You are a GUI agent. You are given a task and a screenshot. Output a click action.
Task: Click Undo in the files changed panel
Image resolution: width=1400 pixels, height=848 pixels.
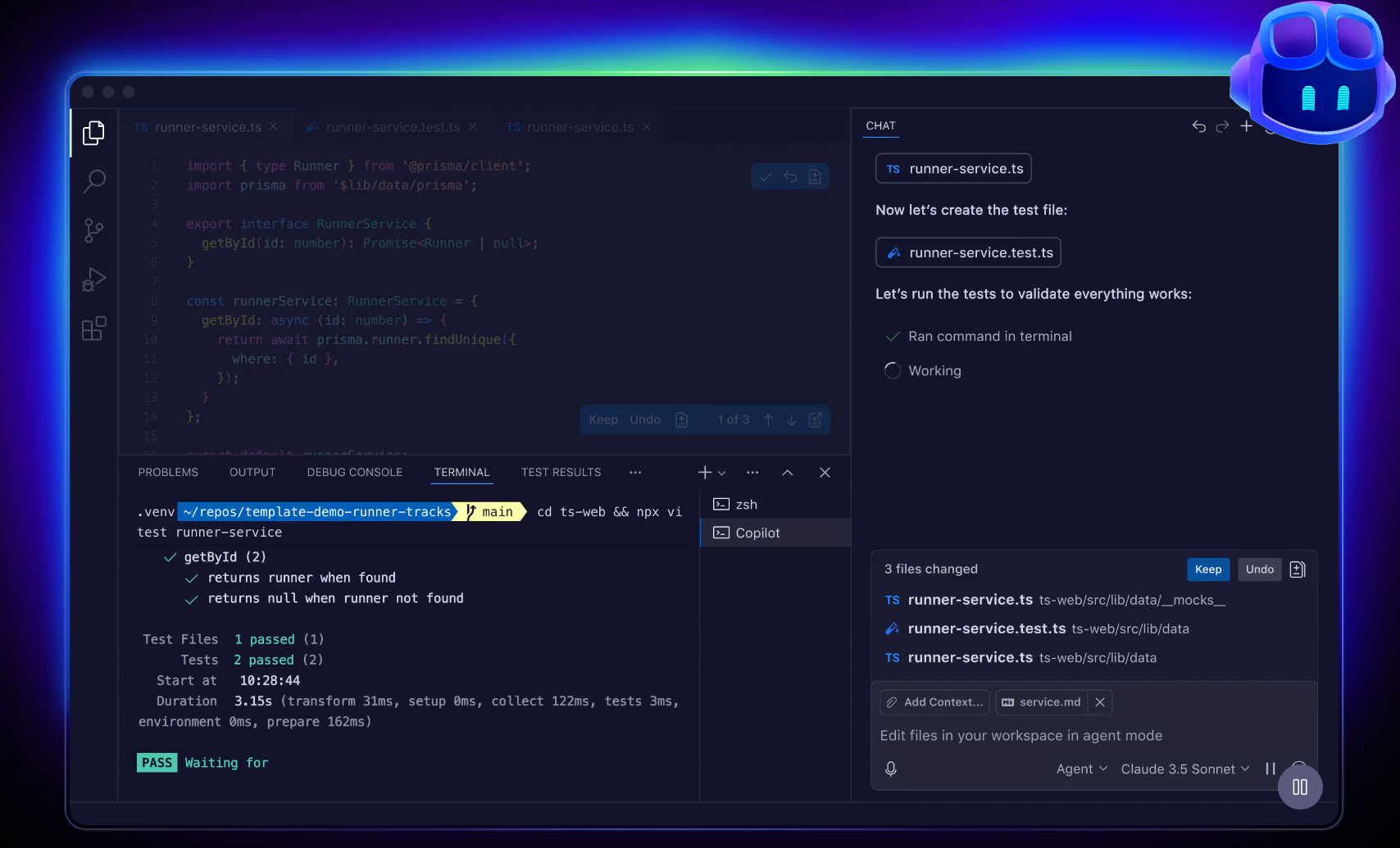1259,569
